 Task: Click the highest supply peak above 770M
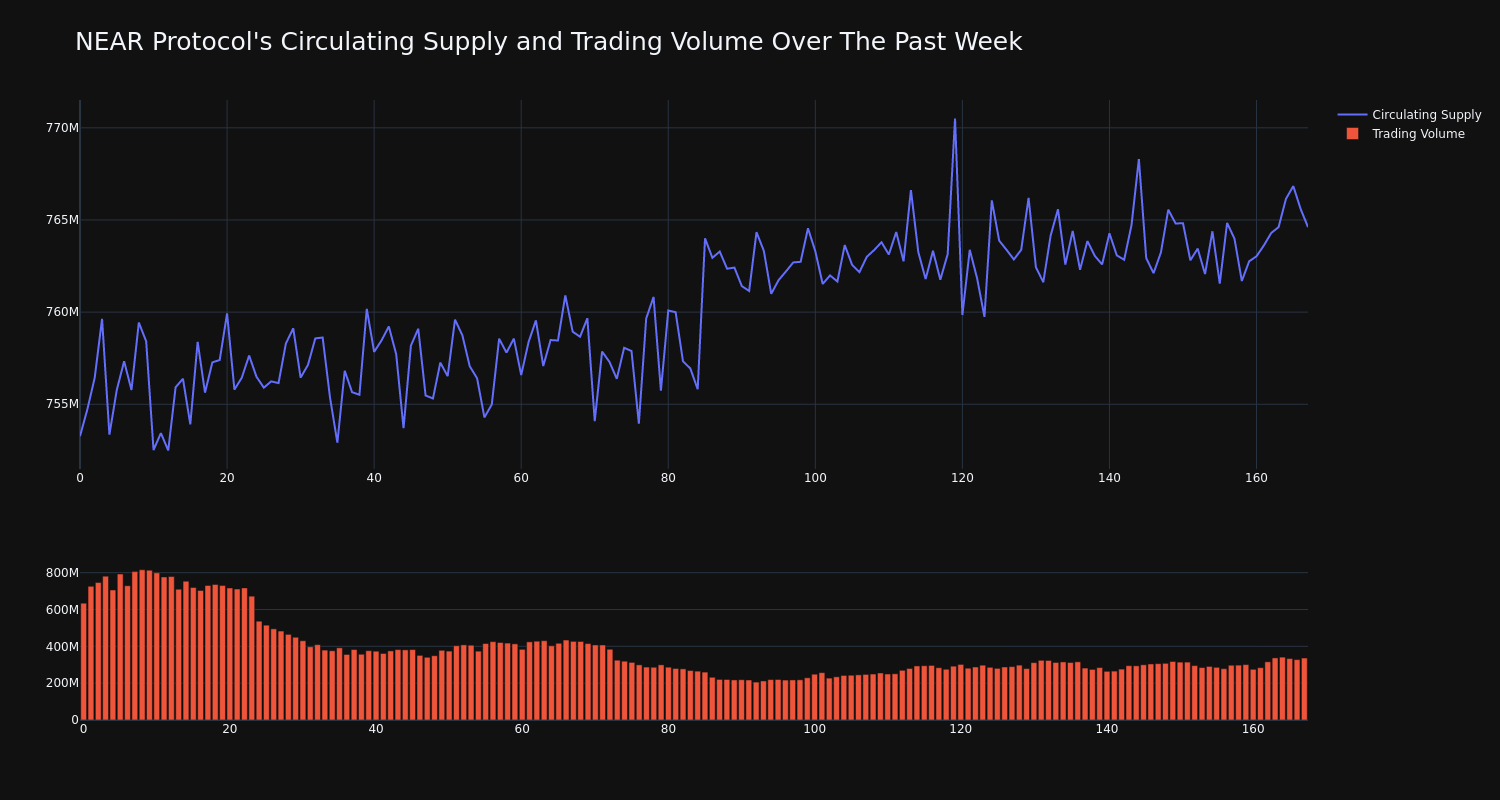954,120
